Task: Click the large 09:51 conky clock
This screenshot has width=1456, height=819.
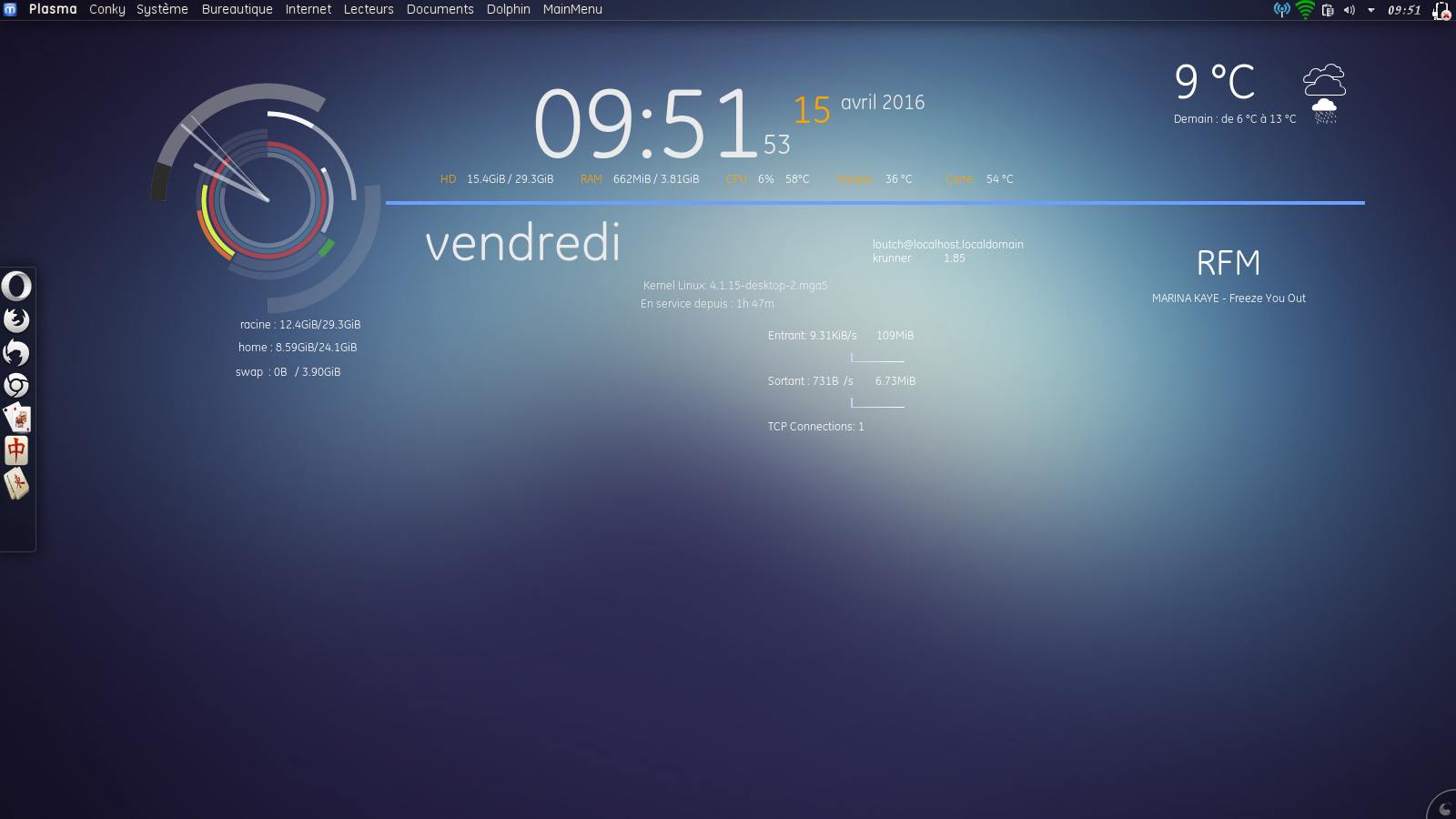Action: click(646, 124)
